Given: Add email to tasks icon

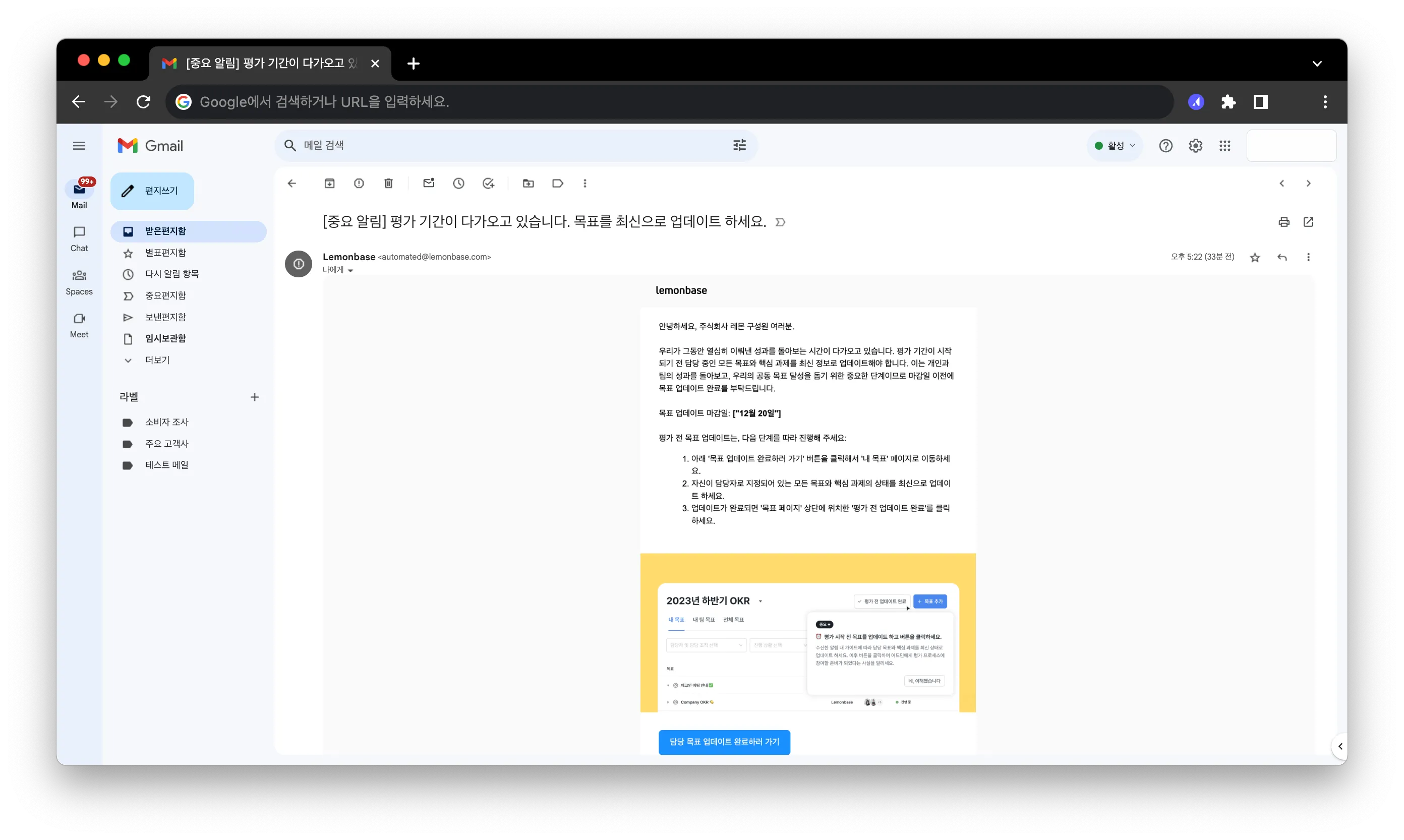Looking at the screenshot, I should tap(489, 184).
